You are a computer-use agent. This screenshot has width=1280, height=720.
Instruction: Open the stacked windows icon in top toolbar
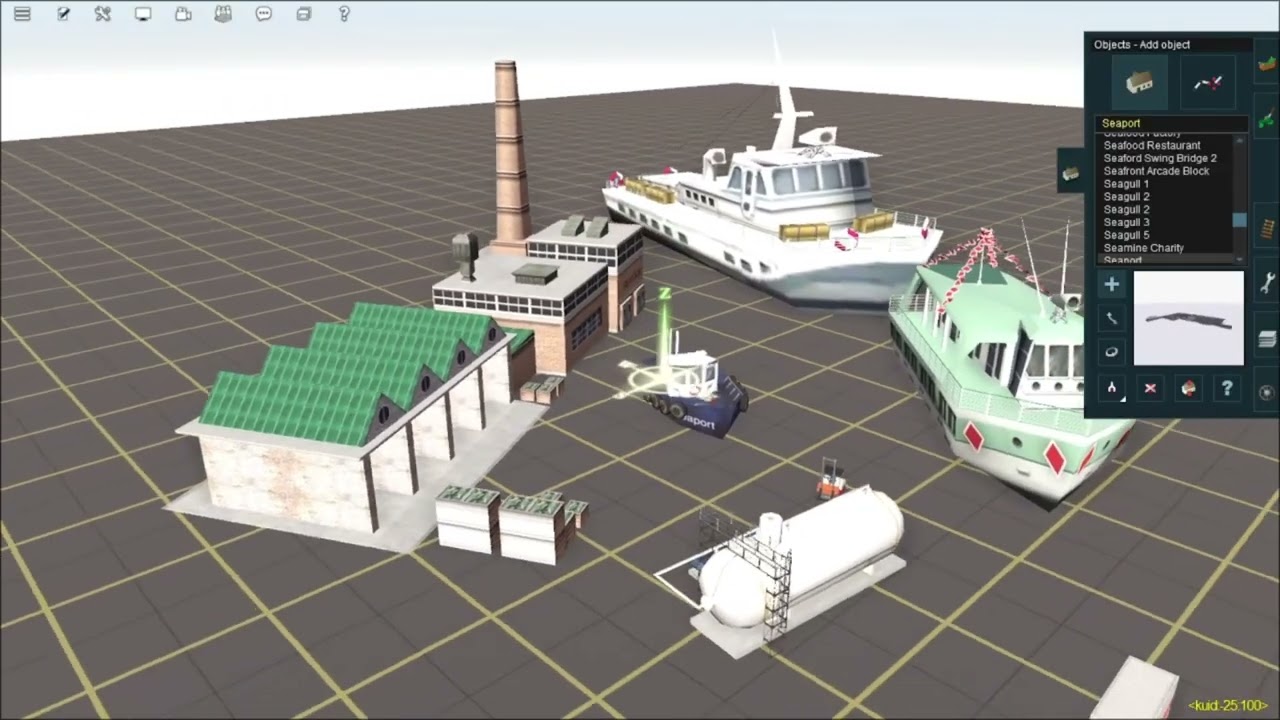coord(304,14)
